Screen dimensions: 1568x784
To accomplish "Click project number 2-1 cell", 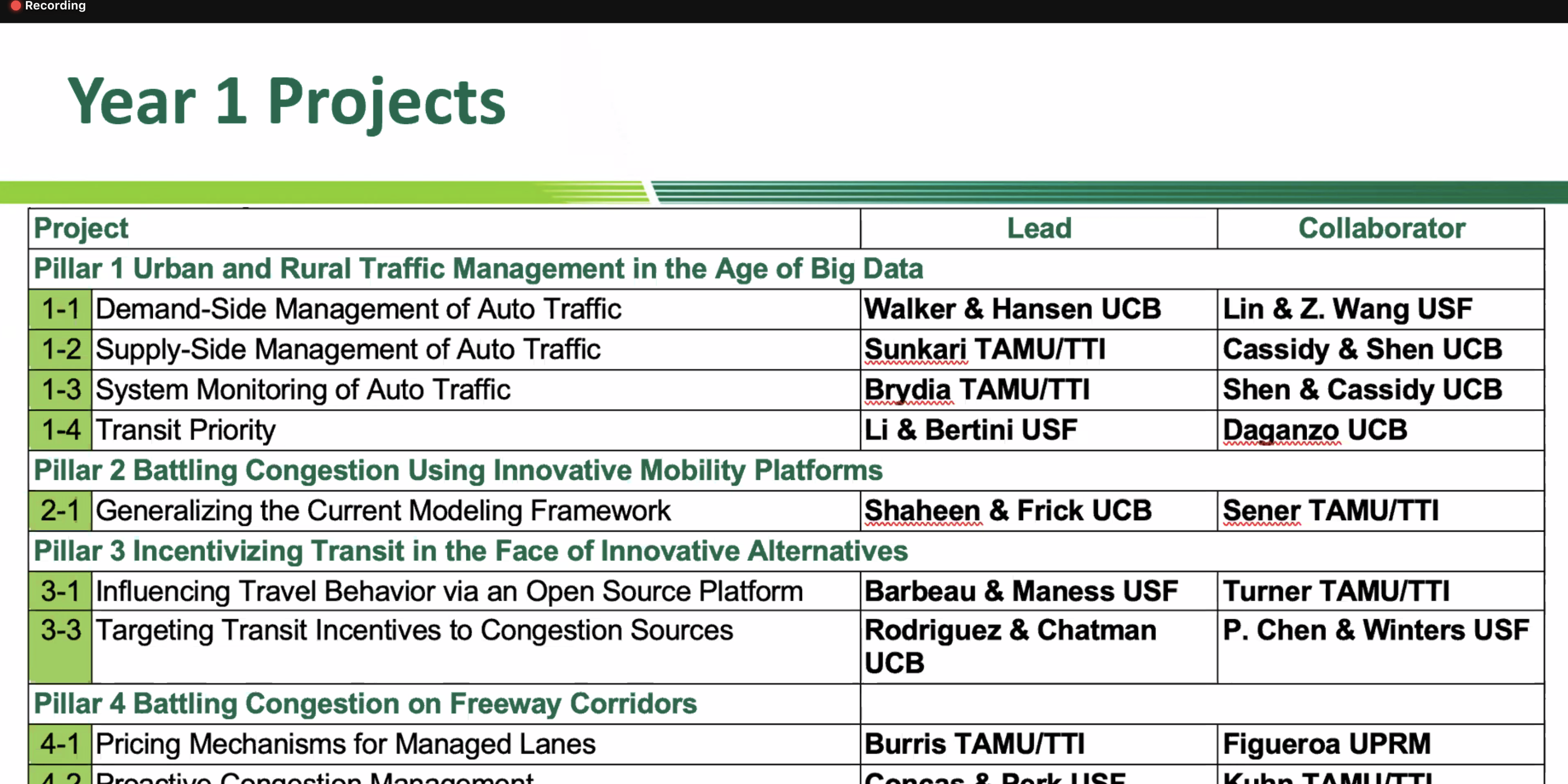I will [60, 511].
